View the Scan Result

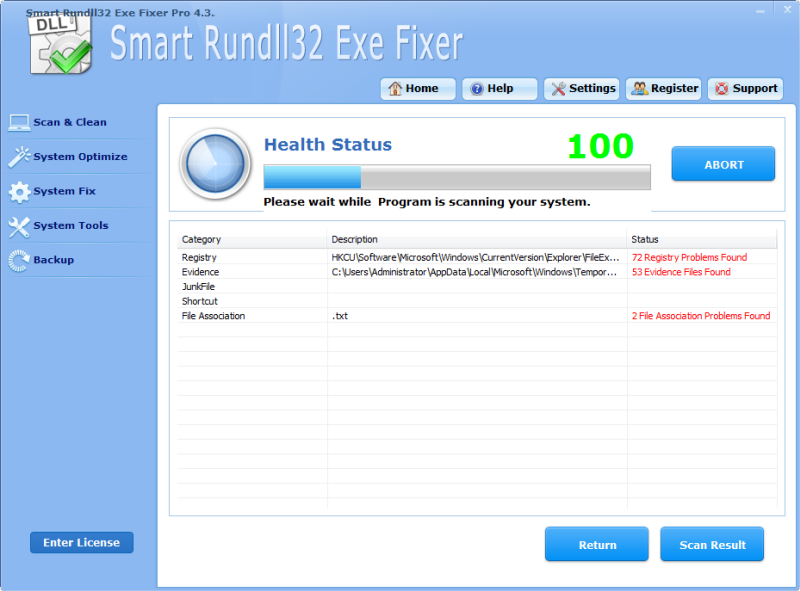click(712, 544)
